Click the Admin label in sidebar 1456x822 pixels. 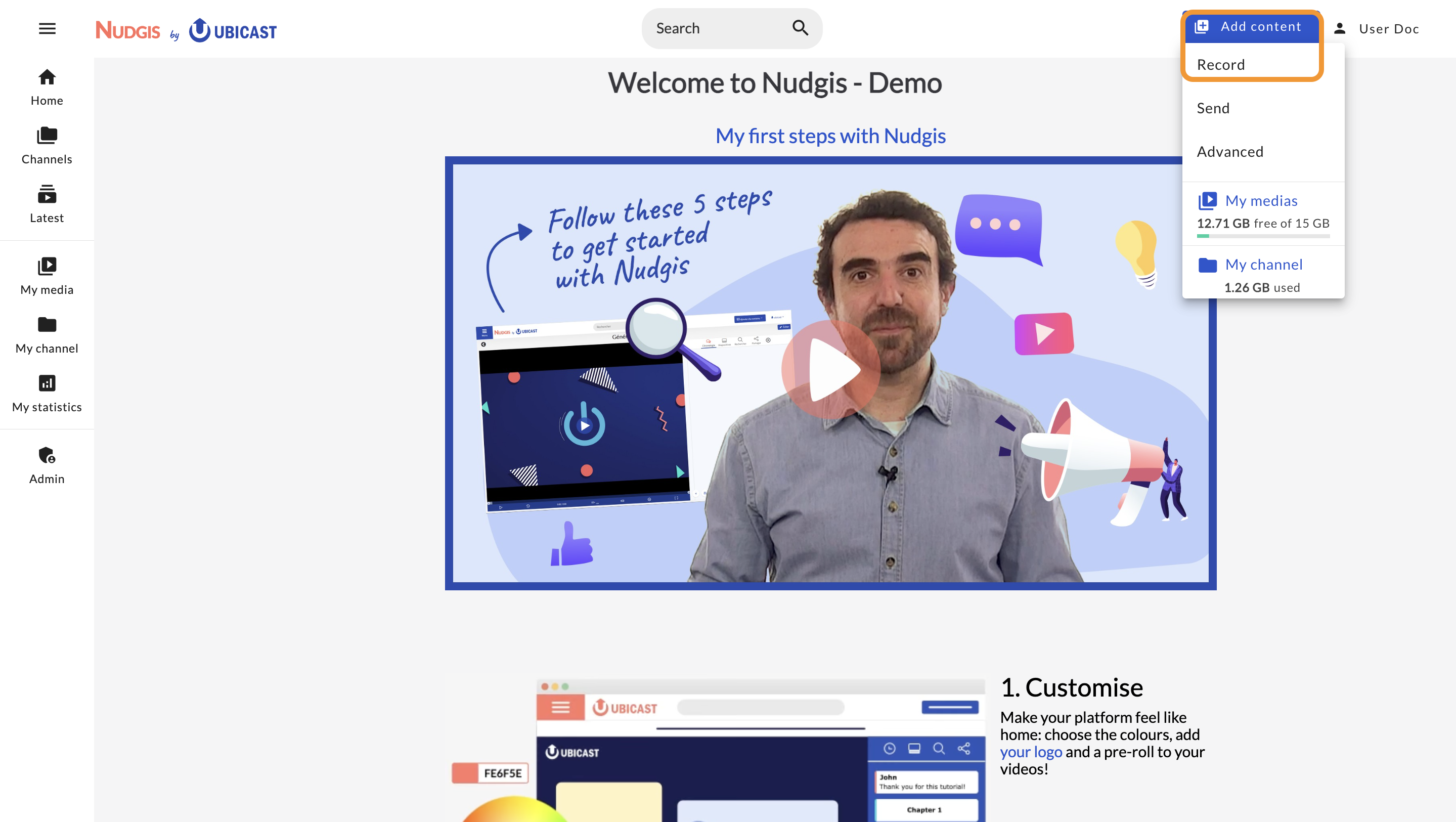coord(47,479)
